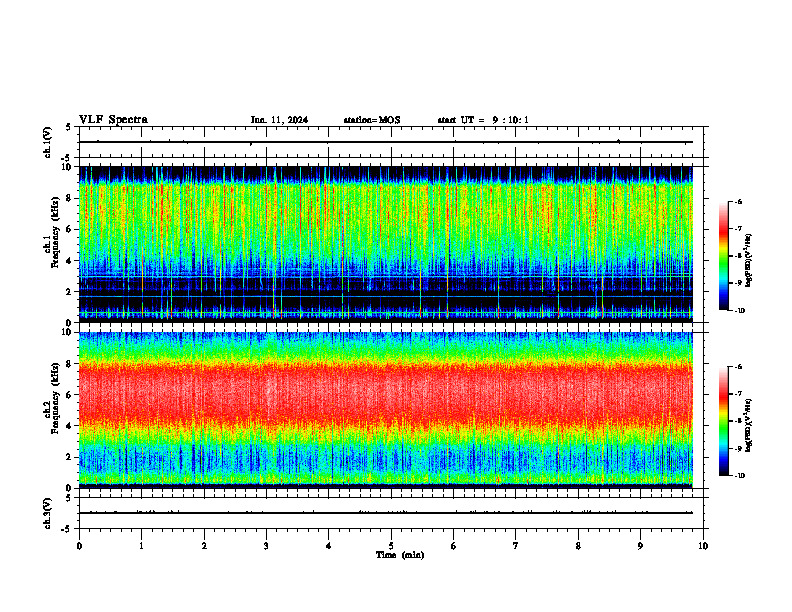The height and width of the screenshot is (612, 792).
Task: Click the upper ch.1 PSD color bar
Action: pos(723,256)
